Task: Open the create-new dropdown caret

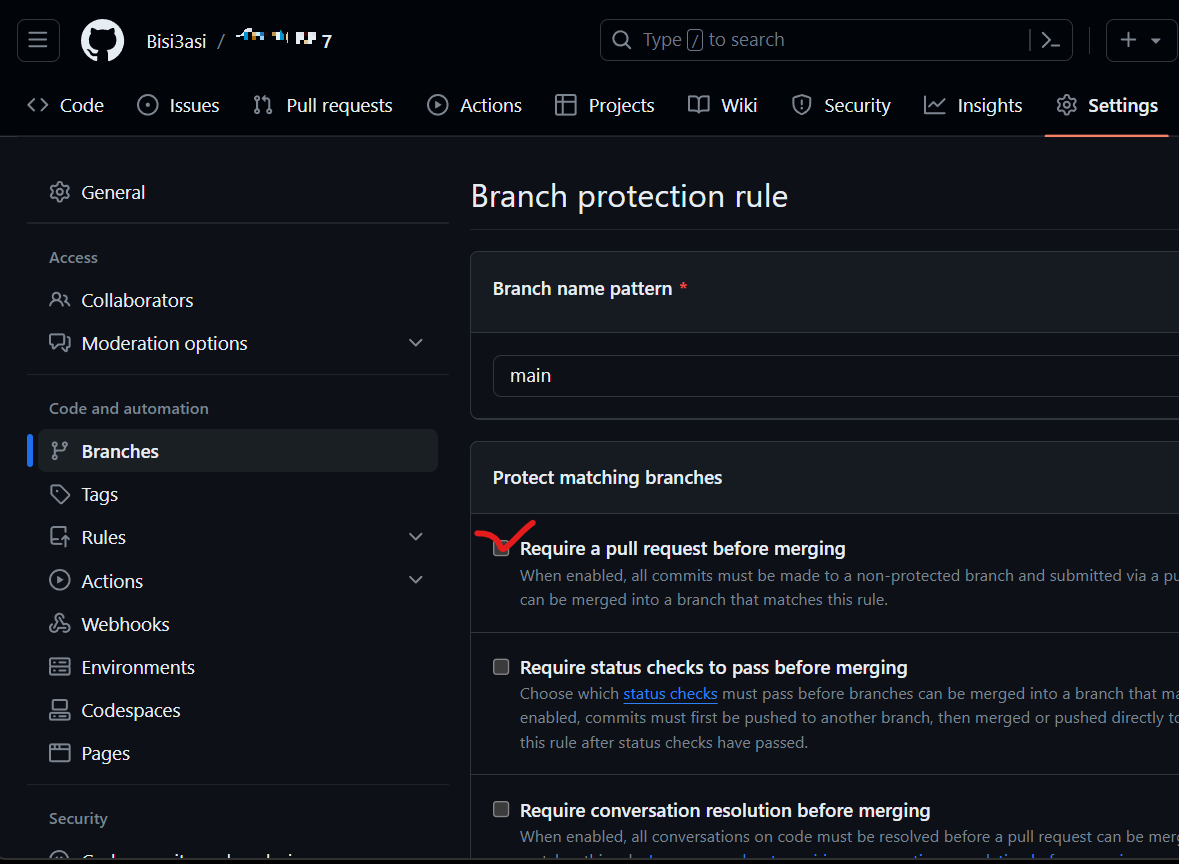Action: click(1156, 41)
